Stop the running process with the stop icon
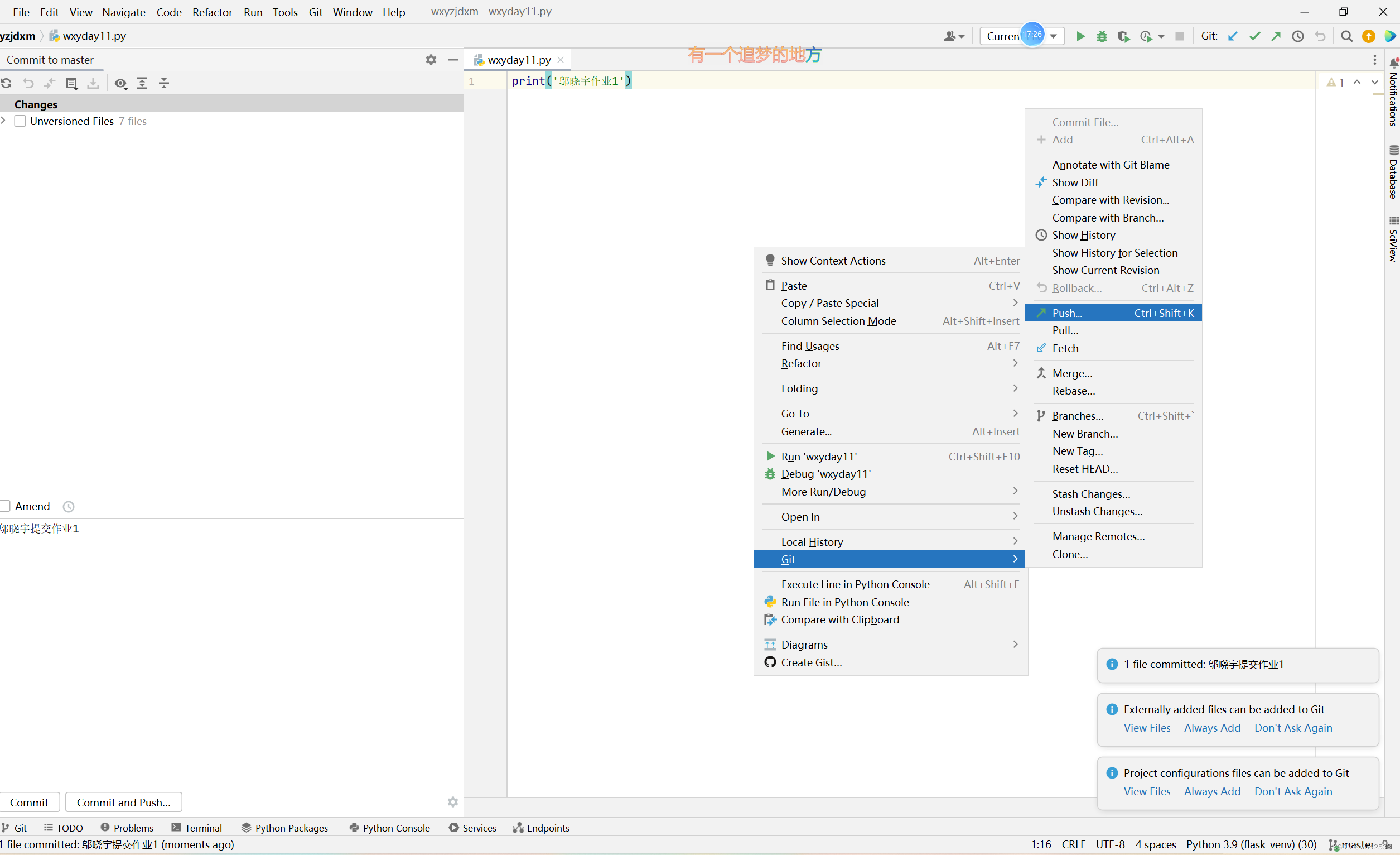The width and height of the screenshot is (1400, 855). click(1180, 36)
